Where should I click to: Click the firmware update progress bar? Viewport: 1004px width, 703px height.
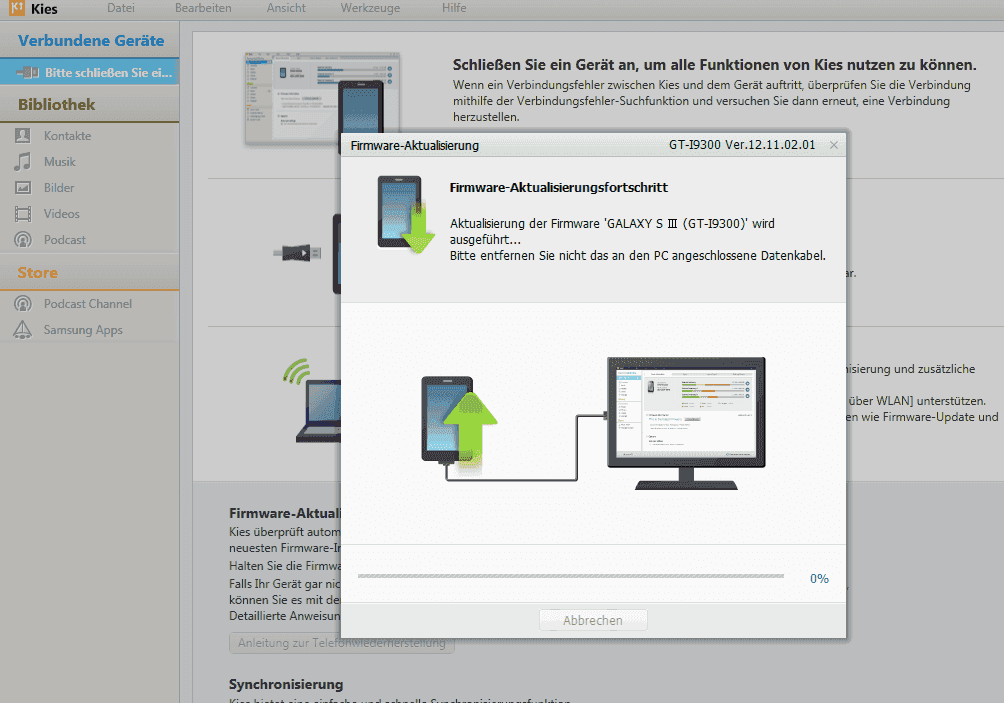(x=571, y=576)
